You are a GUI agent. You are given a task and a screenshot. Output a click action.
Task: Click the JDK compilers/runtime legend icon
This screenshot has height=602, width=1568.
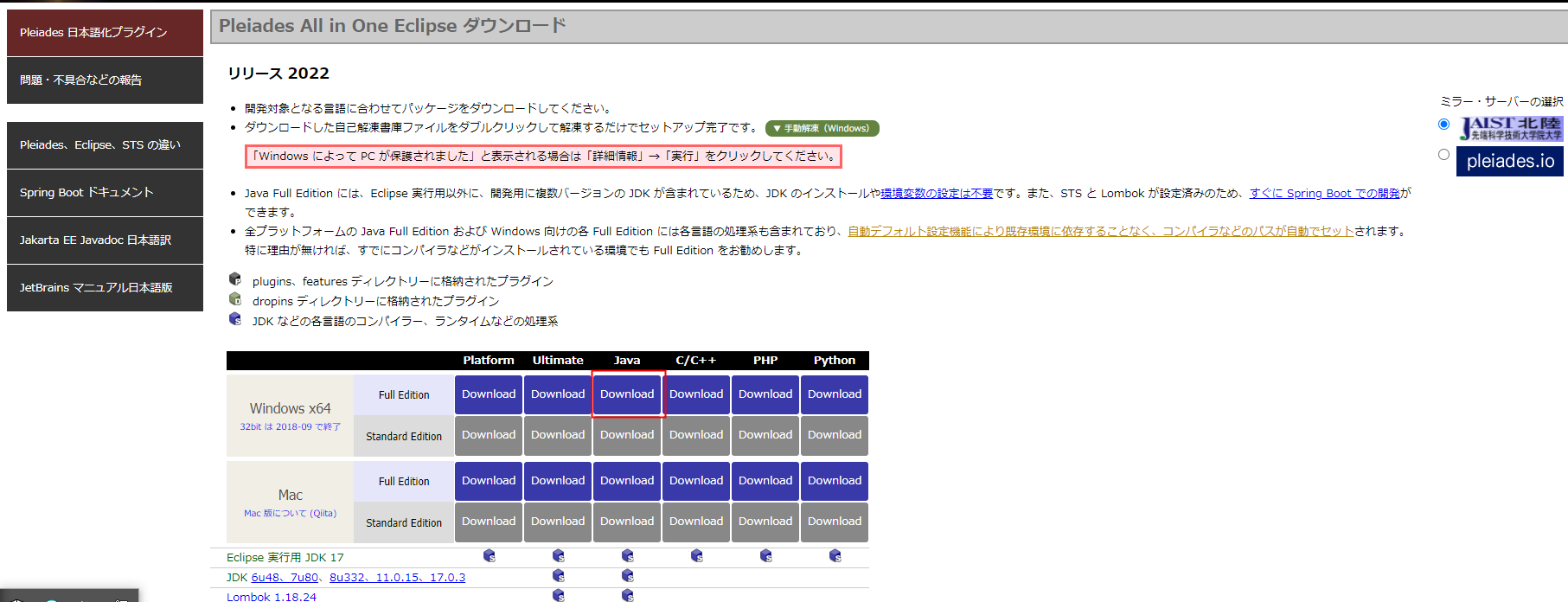[x=235, y=319]
